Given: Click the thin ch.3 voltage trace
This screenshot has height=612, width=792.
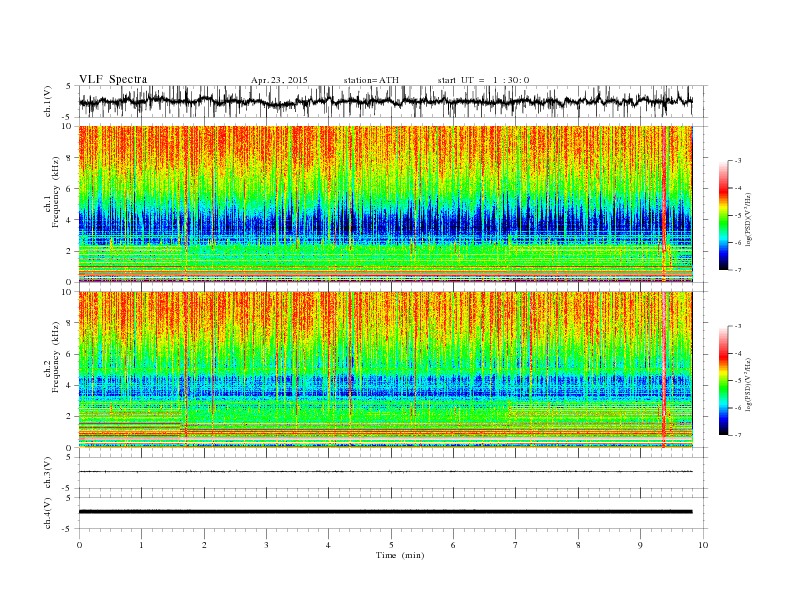Looking at the screenshot, I should pyautogui.click(x=385, y=472).
